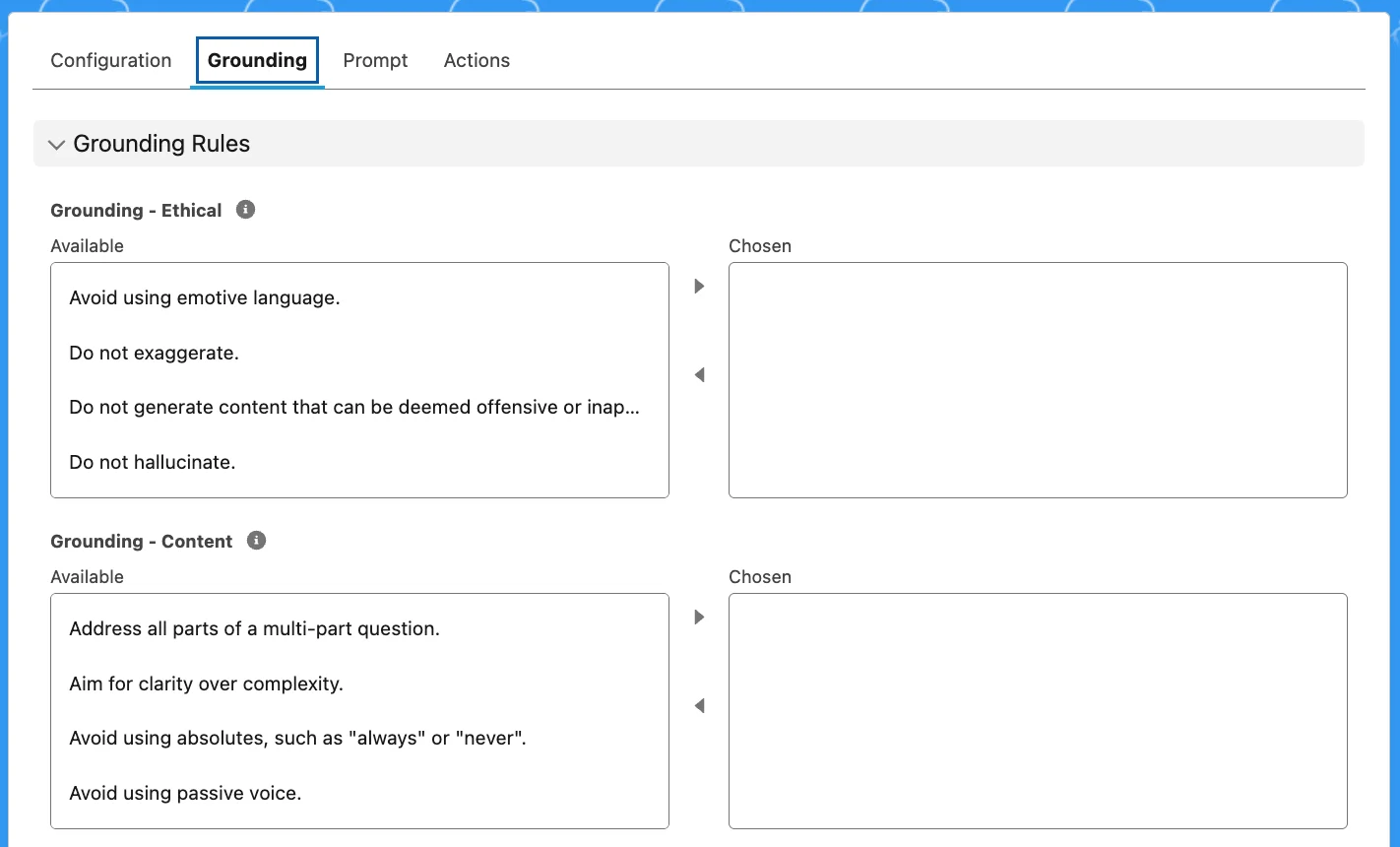Show info tooltip for Grounding - Content
The height and width of the screenshot is (847, 1400).
click(x=256, y=541)
